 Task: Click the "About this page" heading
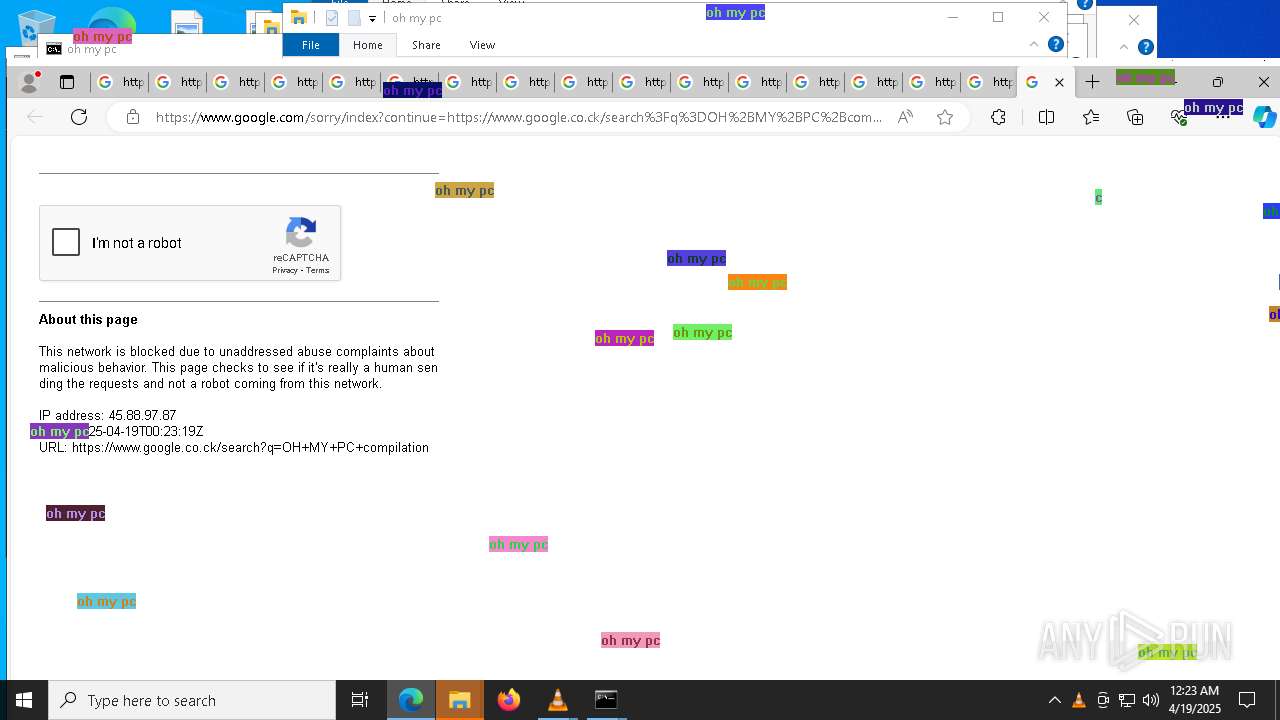(x=88, y=319)
